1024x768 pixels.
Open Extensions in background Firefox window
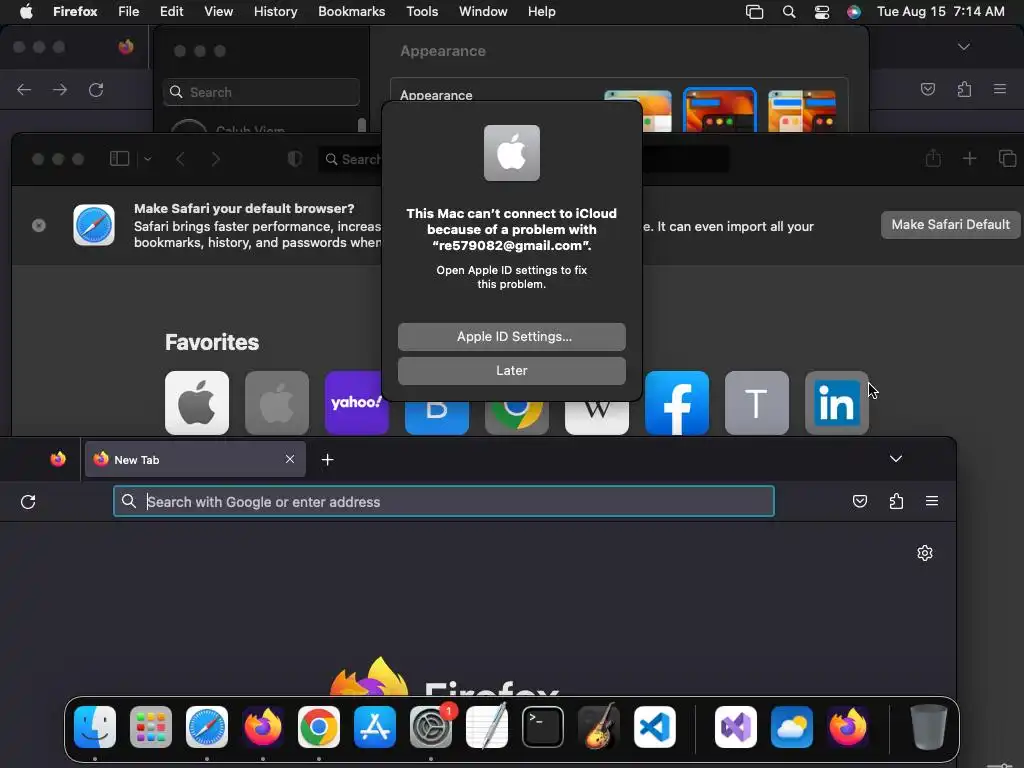(964, 89)
